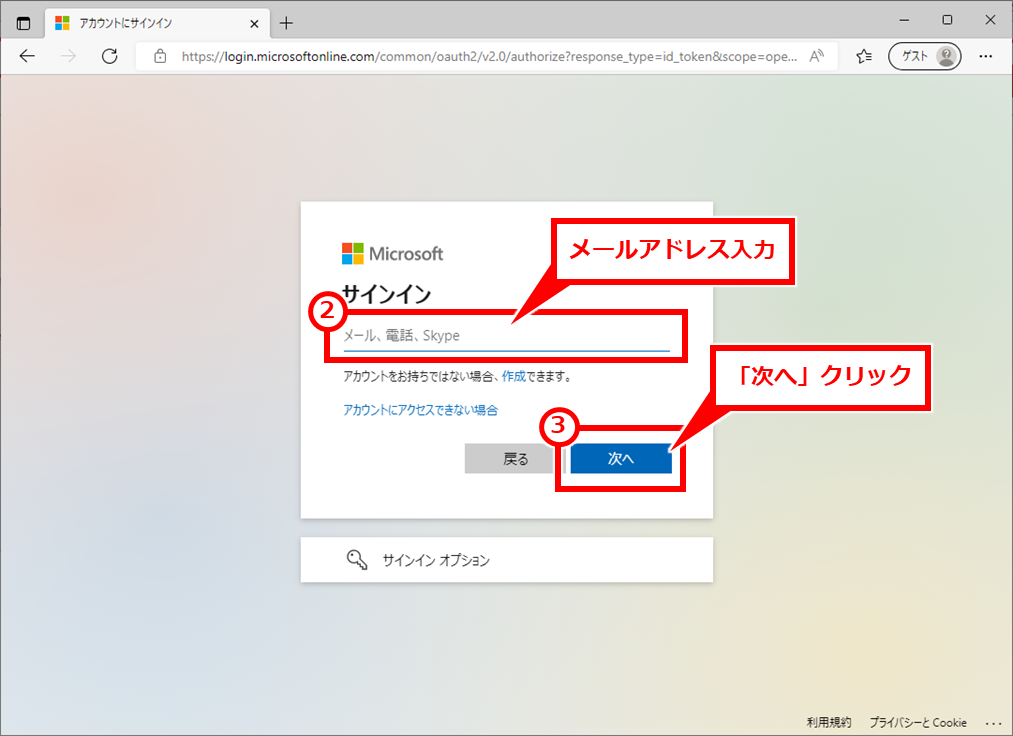1013x736 pixels.
Task: Close the アカウントにサインイン tab
Action: tap(255, 24)
